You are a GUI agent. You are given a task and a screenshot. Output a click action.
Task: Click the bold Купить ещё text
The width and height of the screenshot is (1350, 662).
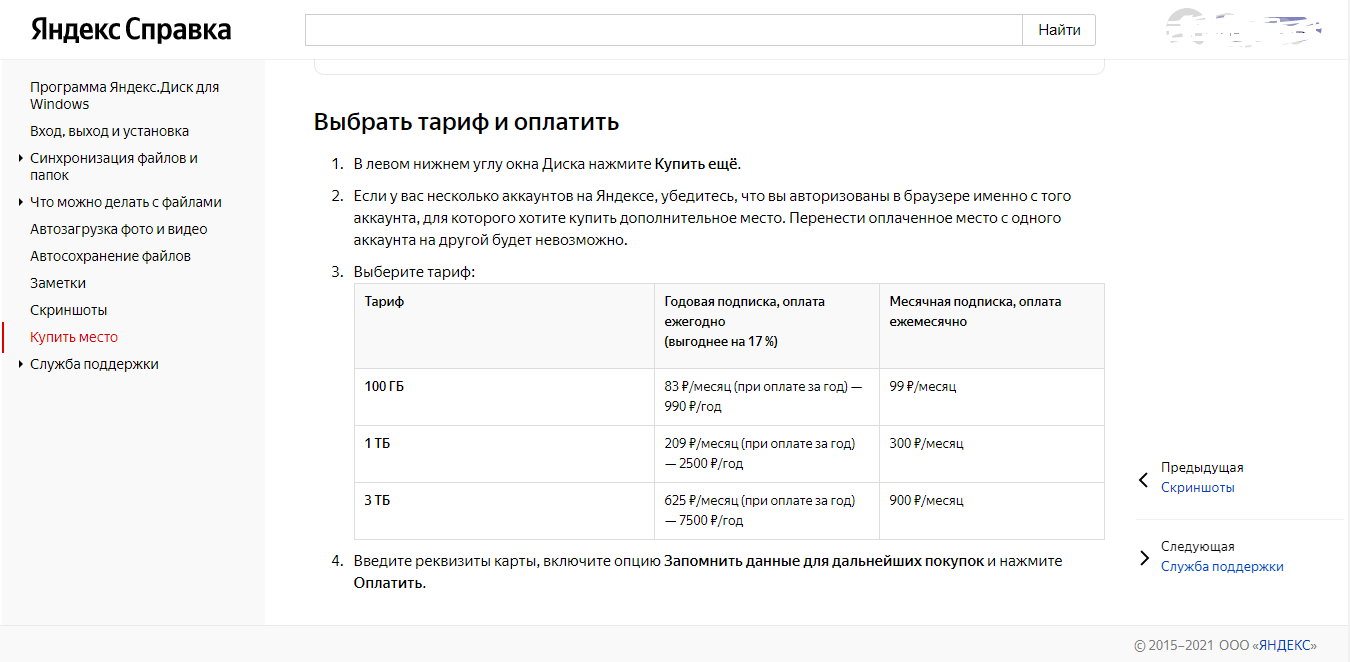pyautogui.click(x=697, y=164)
